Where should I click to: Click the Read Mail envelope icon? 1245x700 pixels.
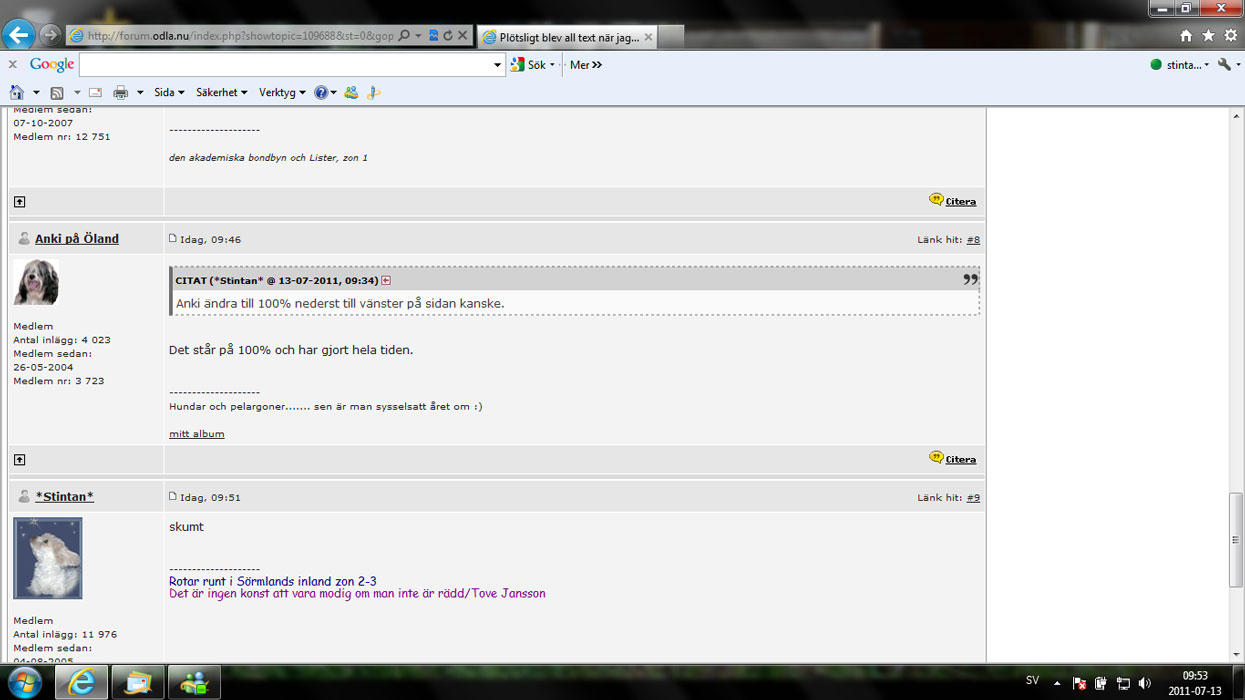(x=95, y=93)
